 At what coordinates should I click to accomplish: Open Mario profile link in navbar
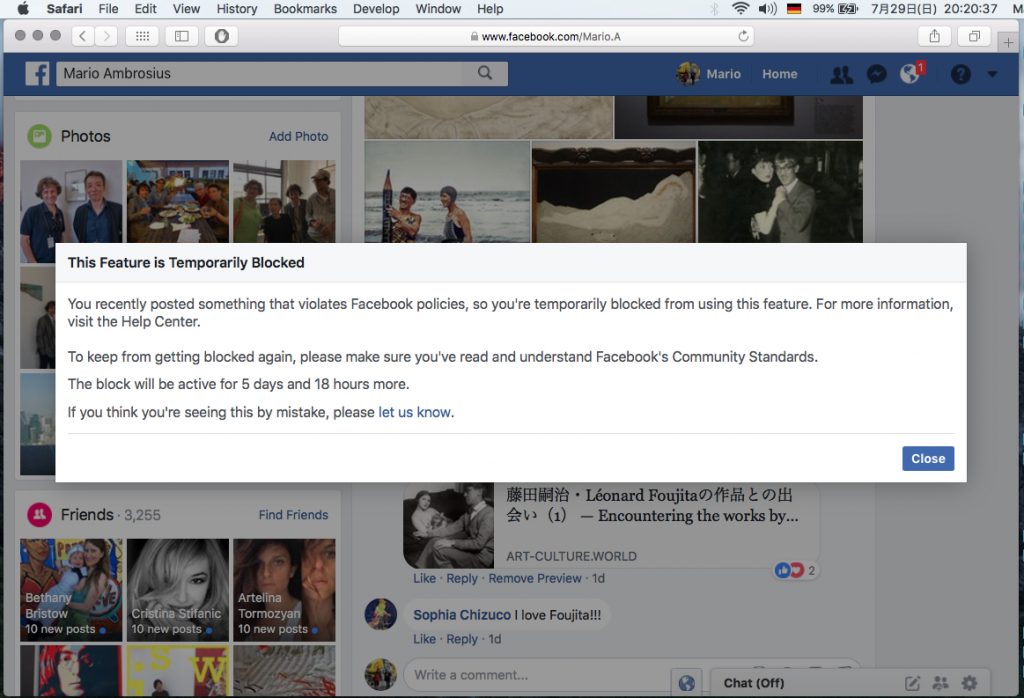tap(723, 74)
